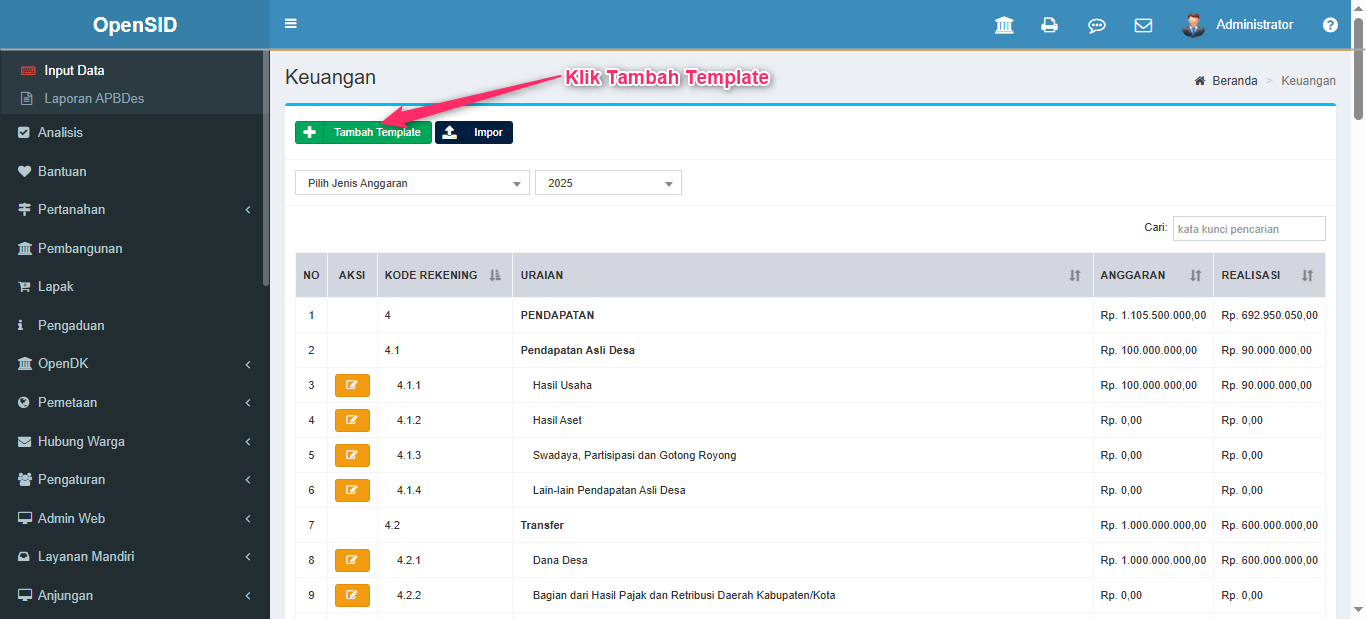Go to Beranda breadcrumb link
Viewport: 1366px width, 619px height.
pyautogui.click(x=1234, y=81)
